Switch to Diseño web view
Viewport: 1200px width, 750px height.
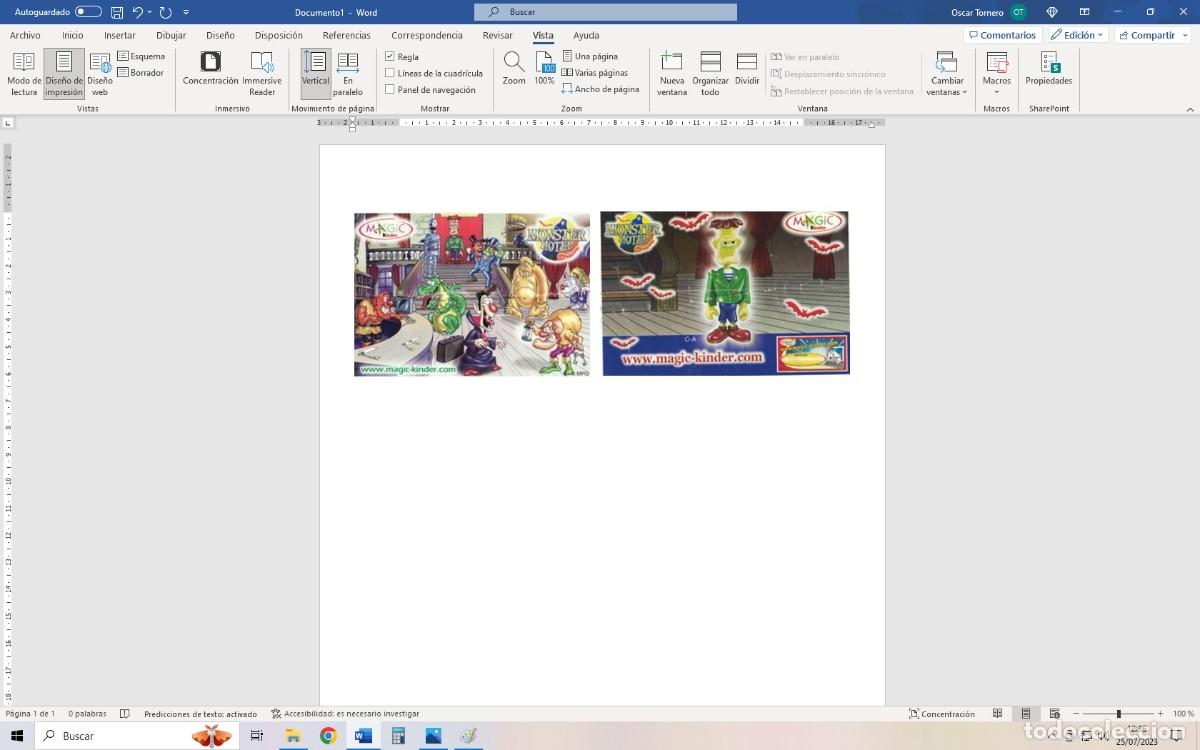pyautogui.click(x=100, y=74)
